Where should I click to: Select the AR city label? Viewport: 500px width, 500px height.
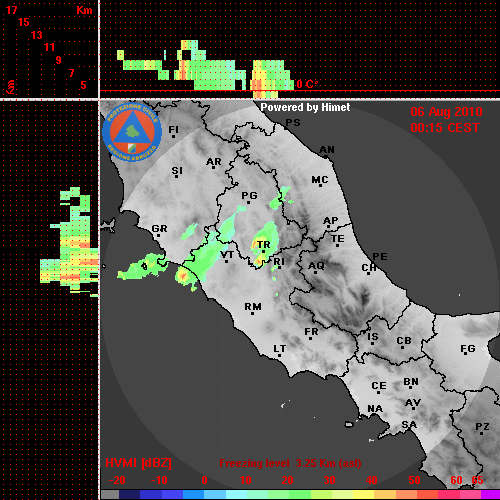pos(214,162)
